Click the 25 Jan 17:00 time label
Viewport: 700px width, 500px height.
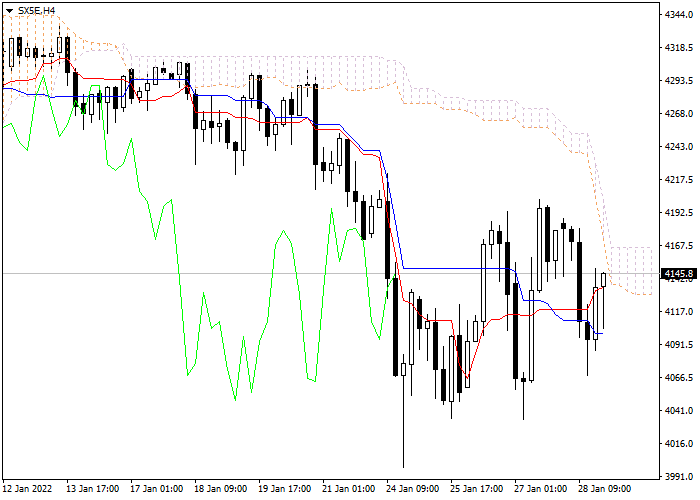(477, 489)
